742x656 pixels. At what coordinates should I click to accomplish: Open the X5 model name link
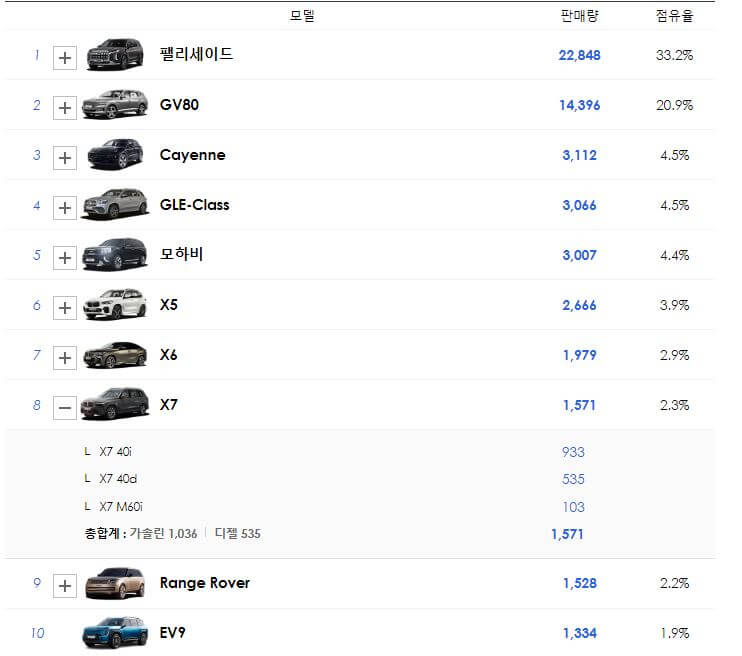click(x=168, y=305)
